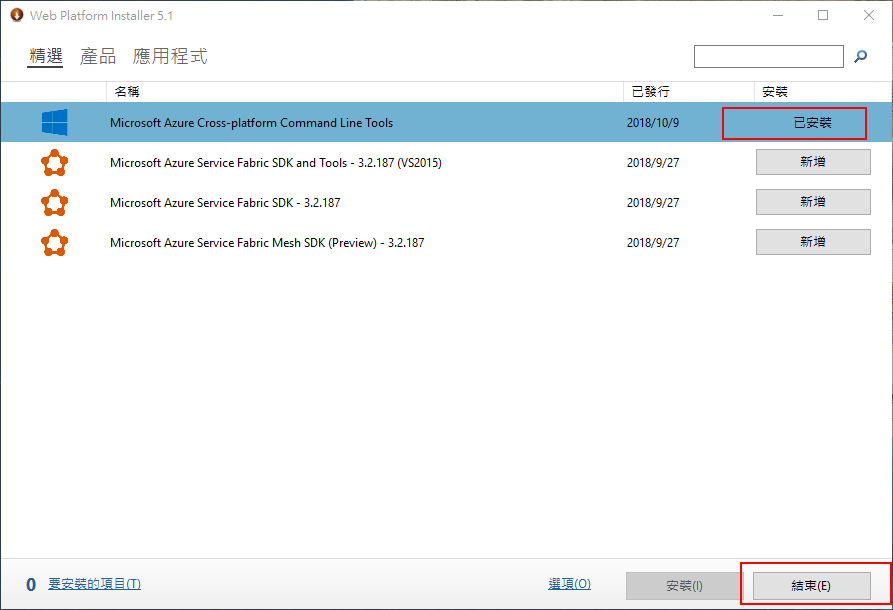The height and width of the screenshot is (610, 893).
Task: Click the 2018/10/9 release date cell
Action: pos(653,123)
